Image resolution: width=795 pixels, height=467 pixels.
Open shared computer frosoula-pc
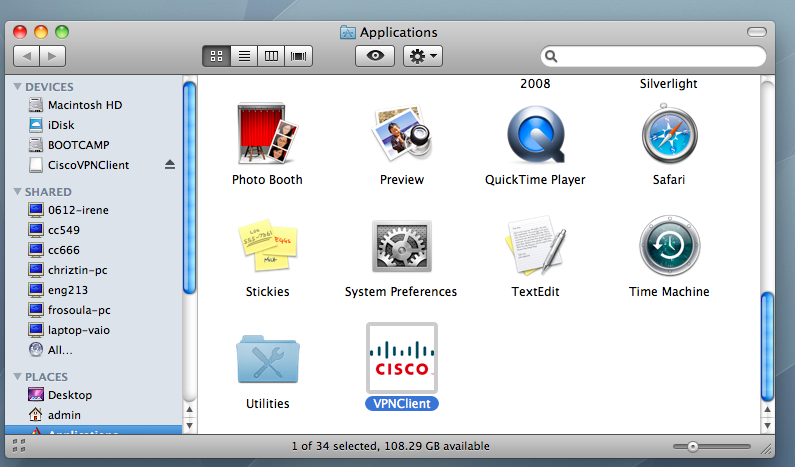tap(69, 310)
